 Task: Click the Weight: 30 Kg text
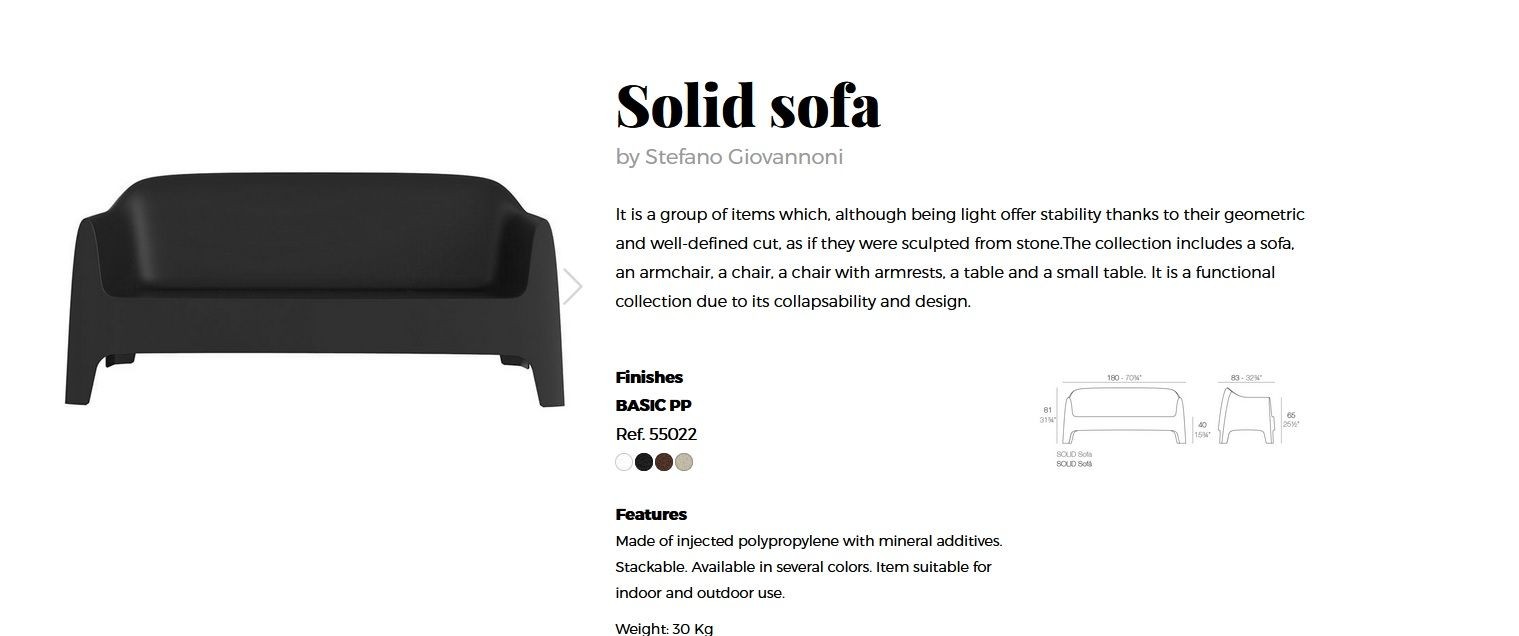664,629
